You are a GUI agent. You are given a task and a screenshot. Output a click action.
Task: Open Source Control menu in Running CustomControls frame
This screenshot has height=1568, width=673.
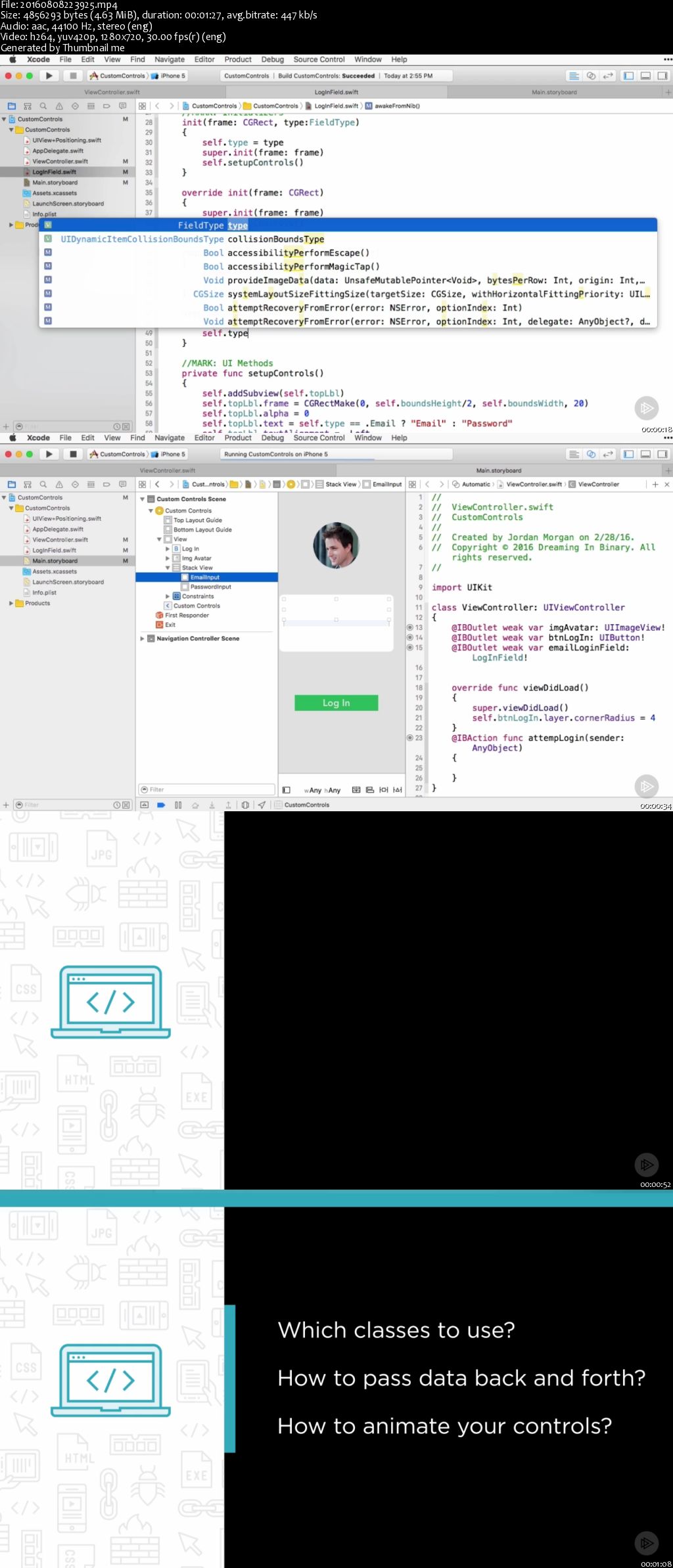pyautogui.click(x=319, y=437)
